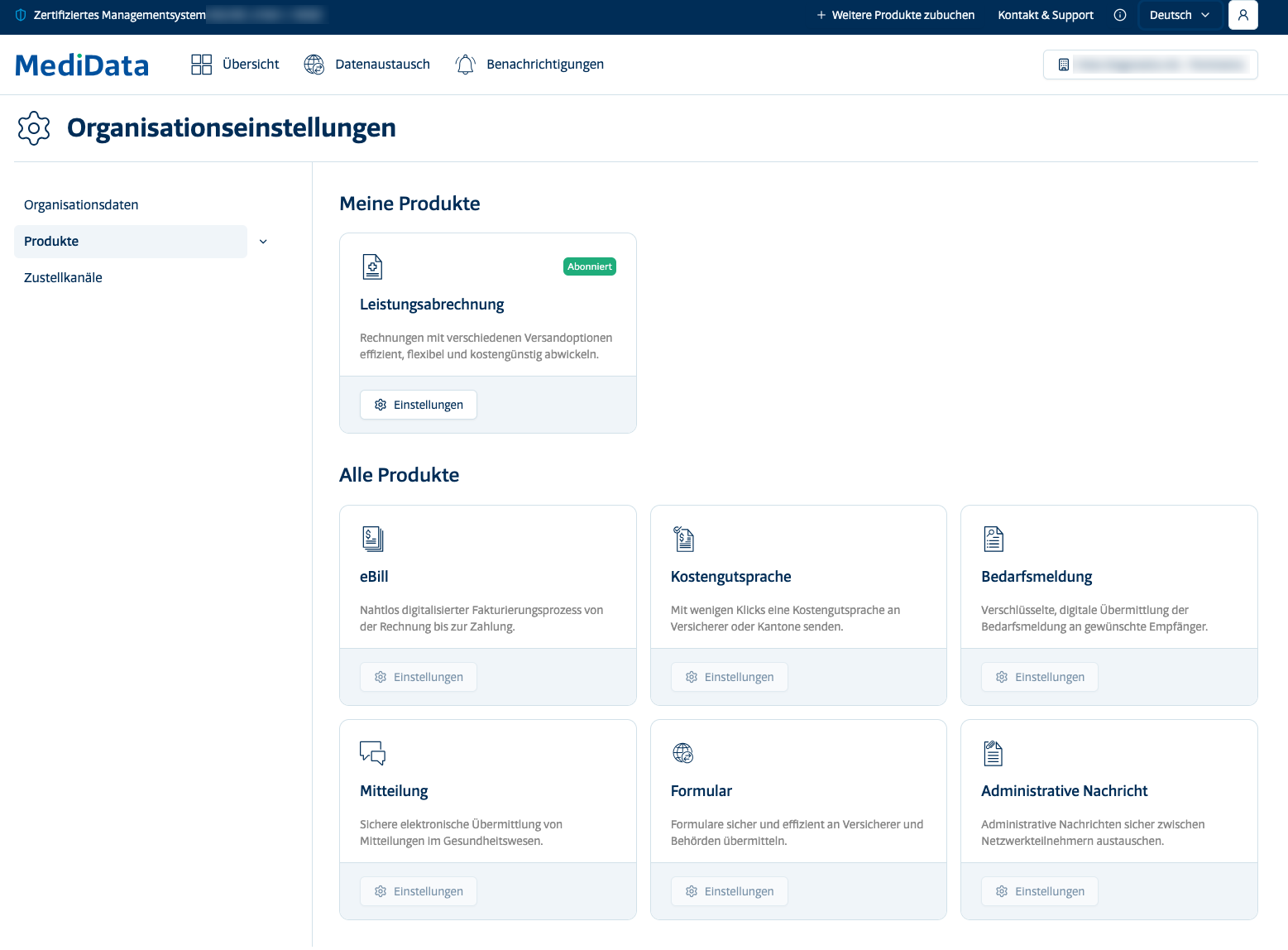Open the user profile icon button

point(1243,15)
